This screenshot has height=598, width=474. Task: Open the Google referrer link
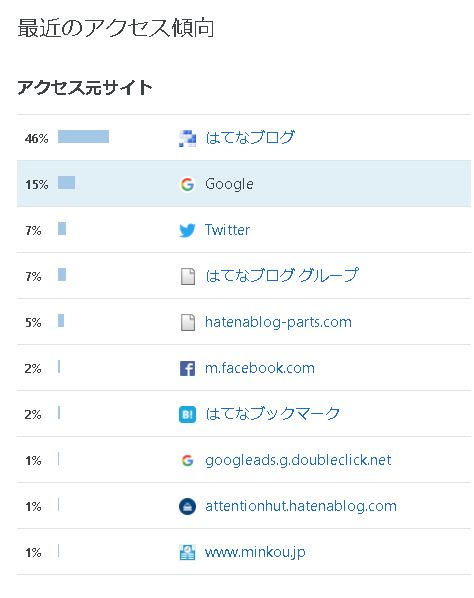(x=229, y=184)
